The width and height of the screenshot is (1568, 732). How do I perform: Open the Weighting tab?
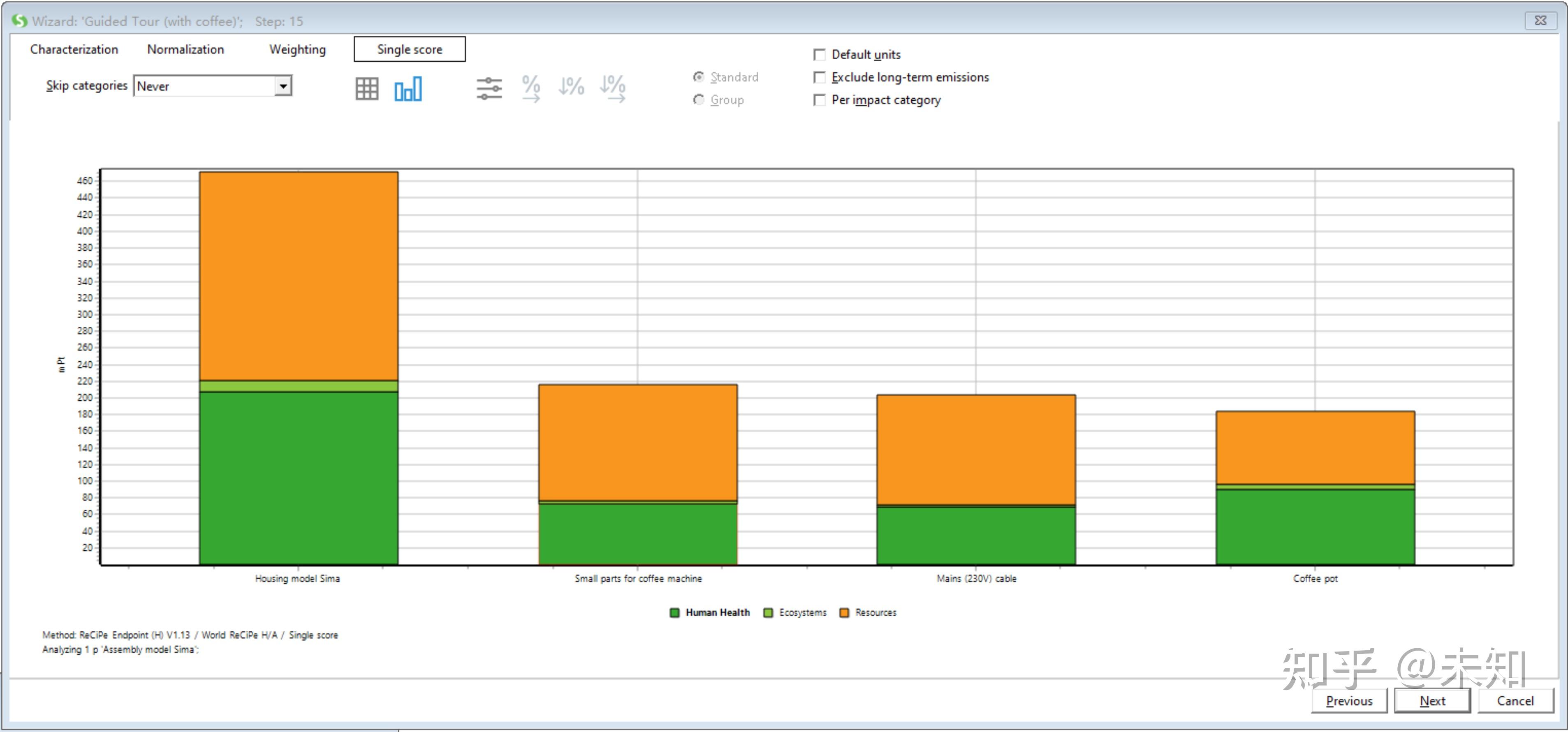click(297, 49)
